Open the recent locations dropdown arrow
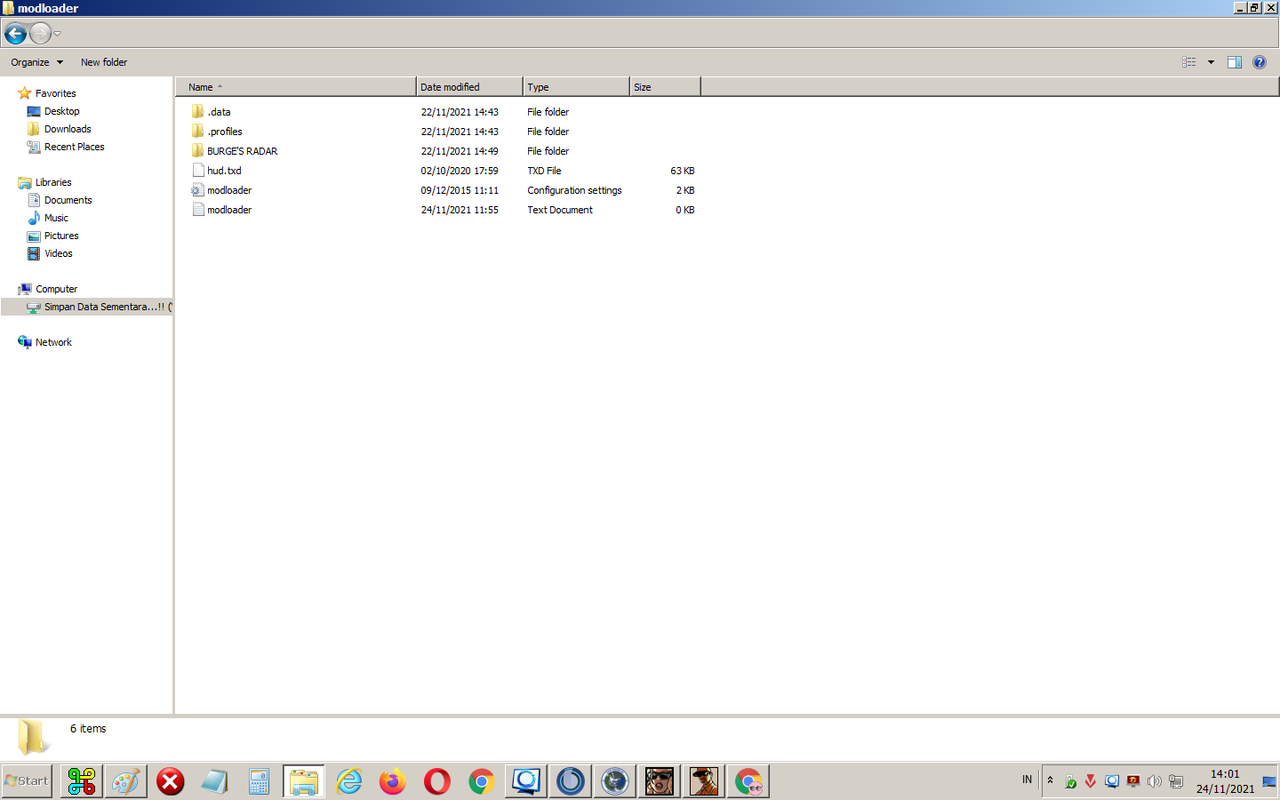 coord(57,34)
